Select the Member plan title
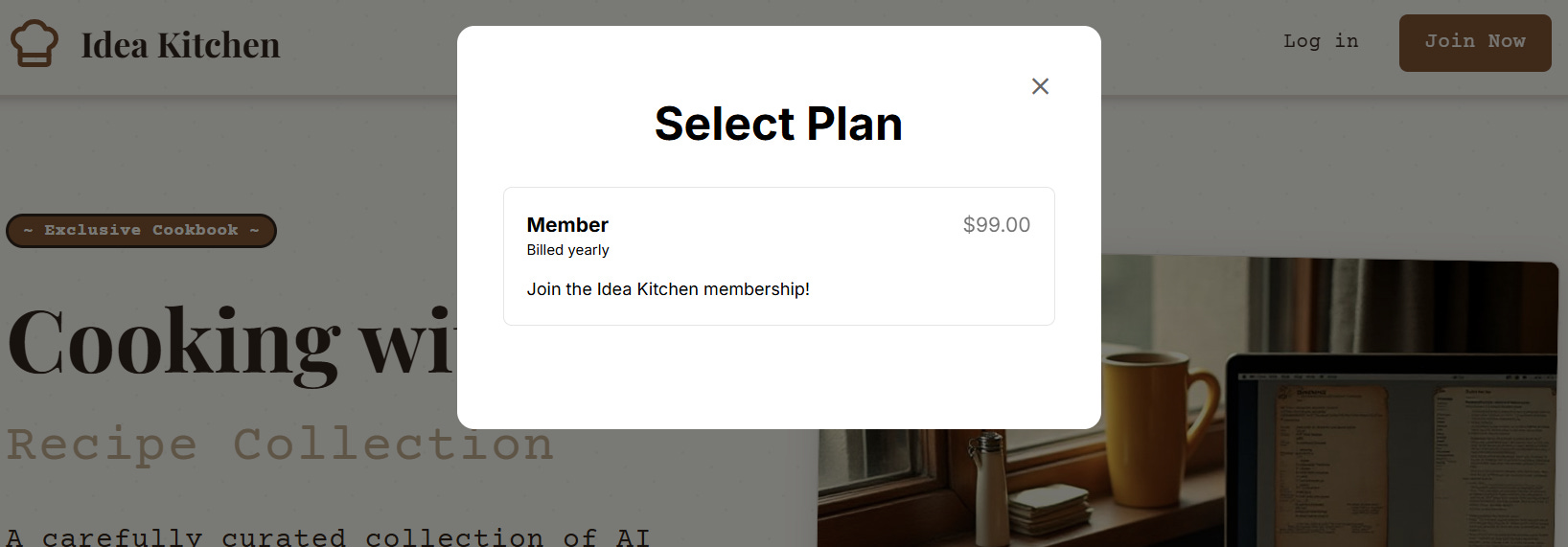The width and height of the screenshot is (1568, 547). [567, 225]
